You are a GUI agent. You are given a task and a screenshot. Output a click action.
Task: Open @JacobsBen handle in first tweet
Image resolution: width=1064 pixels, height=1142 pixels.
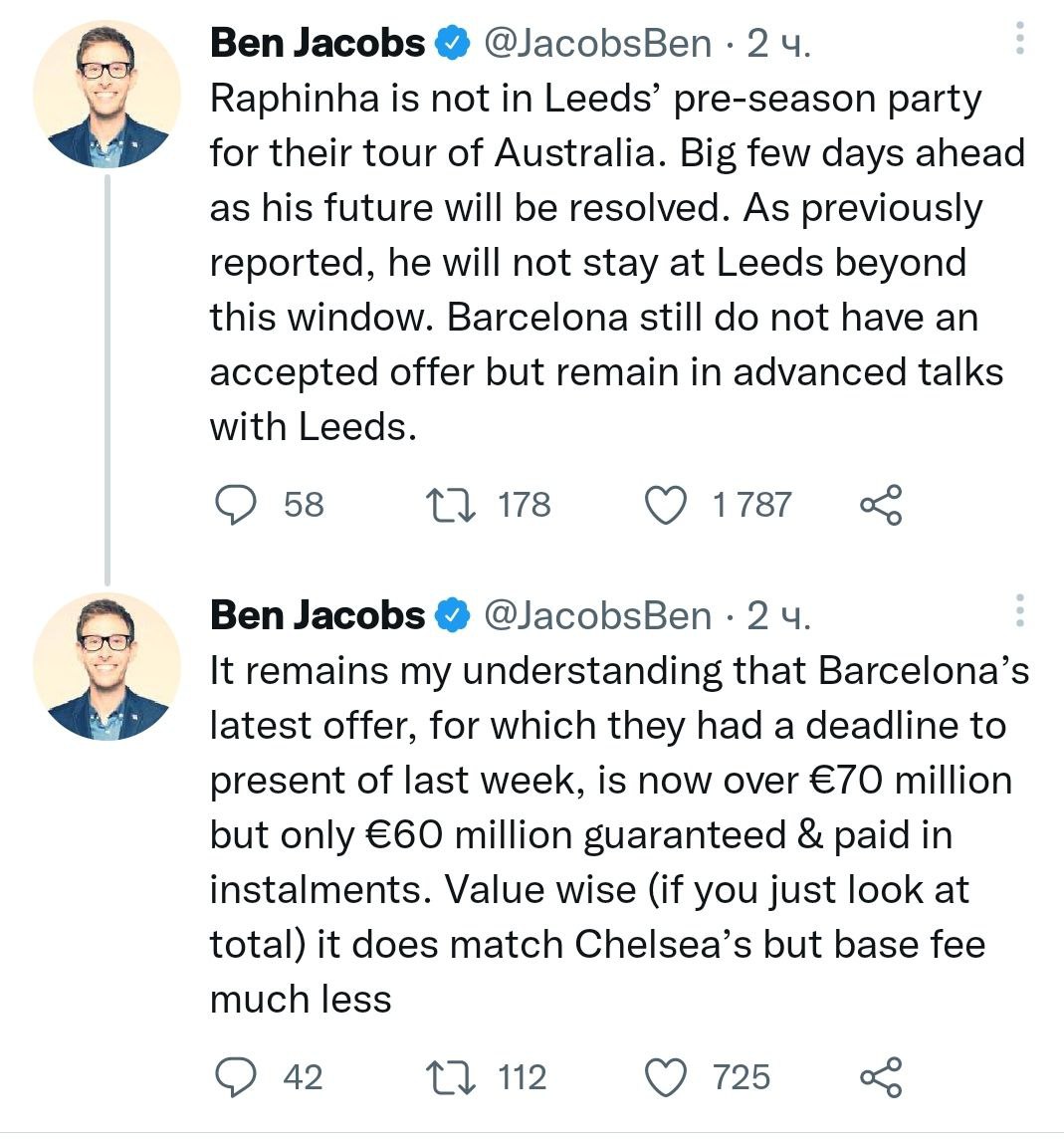click(597, 43)
